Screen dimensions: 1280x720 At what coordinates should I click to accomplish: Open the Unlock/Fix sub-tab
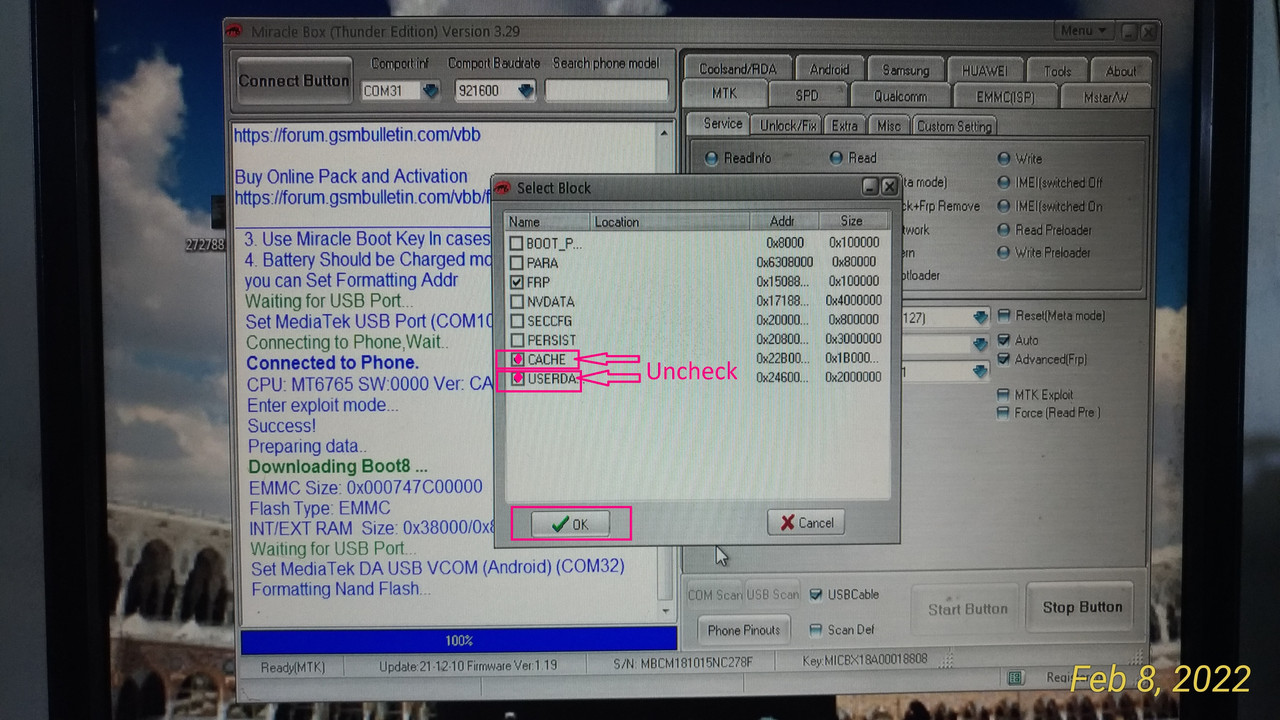click(x=789, y=126)
